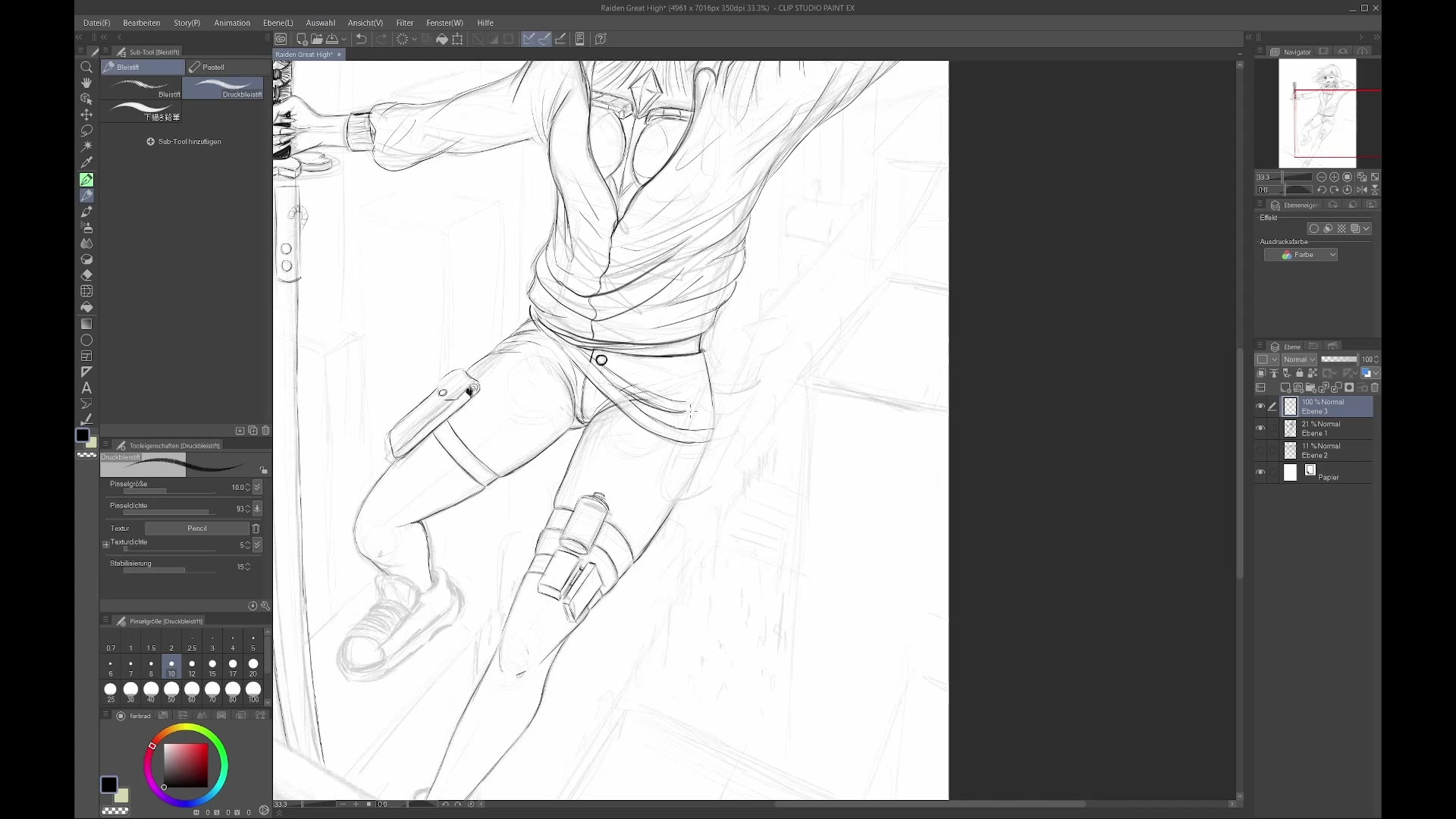Open Texturdichte dynamics dropdown button
The width and height of the screenshot is (1456, 819).
click(257, 544)
